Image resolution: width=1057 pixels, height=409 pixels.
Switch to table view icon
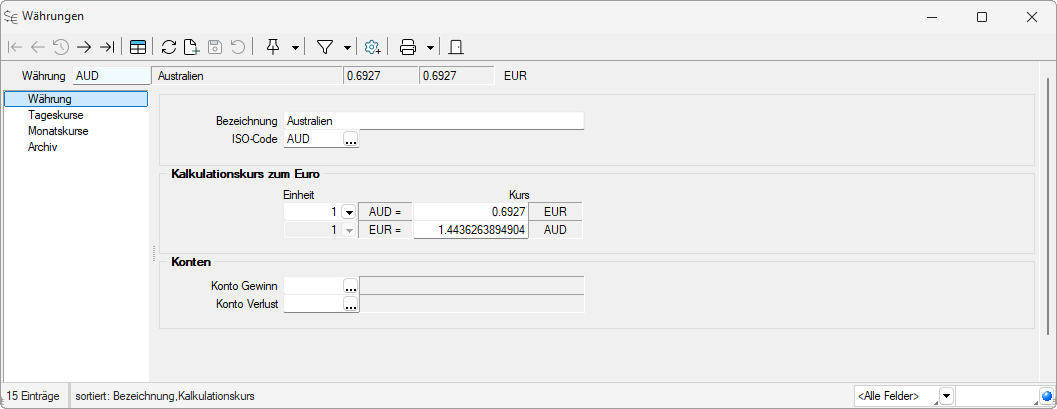pos(138,47)
